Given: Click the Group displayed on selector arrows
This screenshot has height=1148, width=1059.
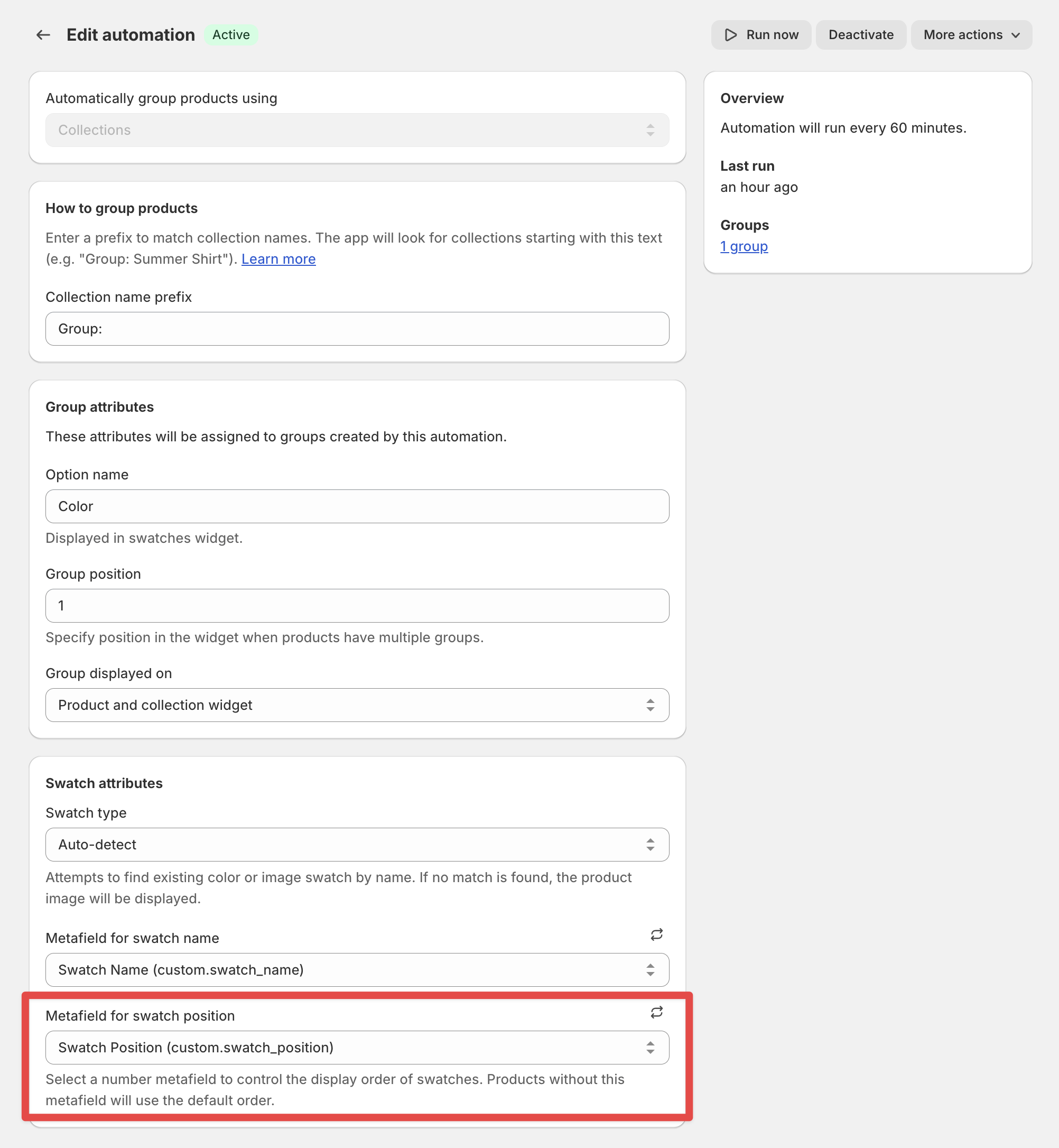Looking at the screenshot, I should (650, 705).
